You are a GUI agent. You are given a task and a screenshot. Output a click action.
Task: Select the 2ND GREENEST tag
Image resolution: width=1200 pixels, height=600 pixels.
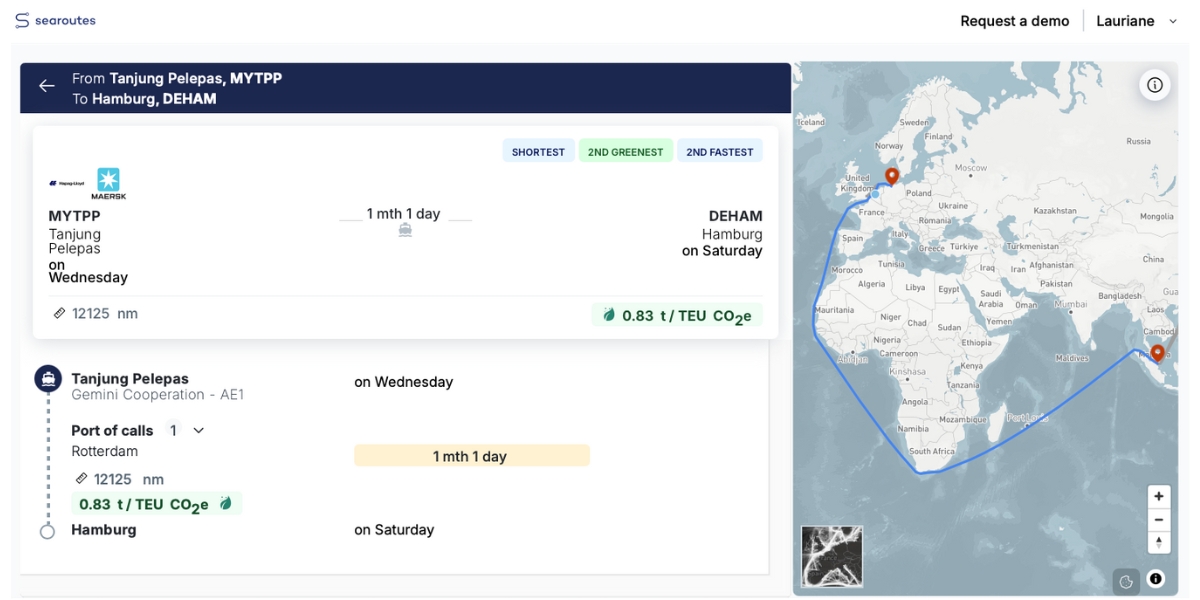coord(625,152)
